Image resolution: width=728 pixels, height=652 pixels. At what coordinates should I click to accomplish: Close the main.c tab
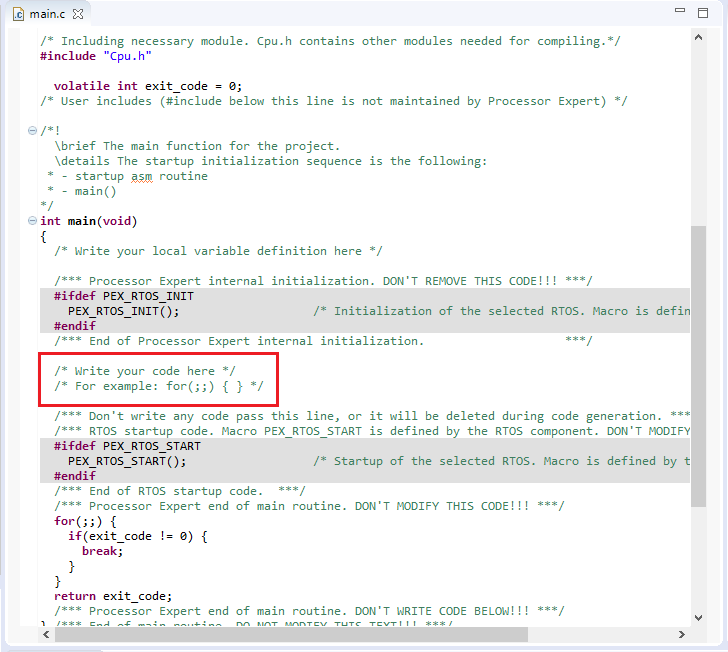click(78, 14)
